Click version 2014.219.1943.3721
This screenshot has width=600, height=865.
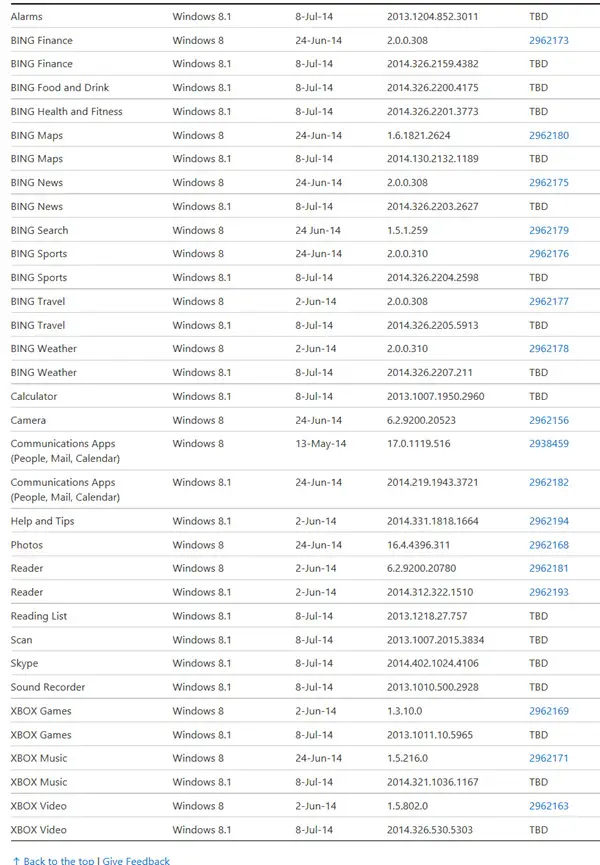432,482
